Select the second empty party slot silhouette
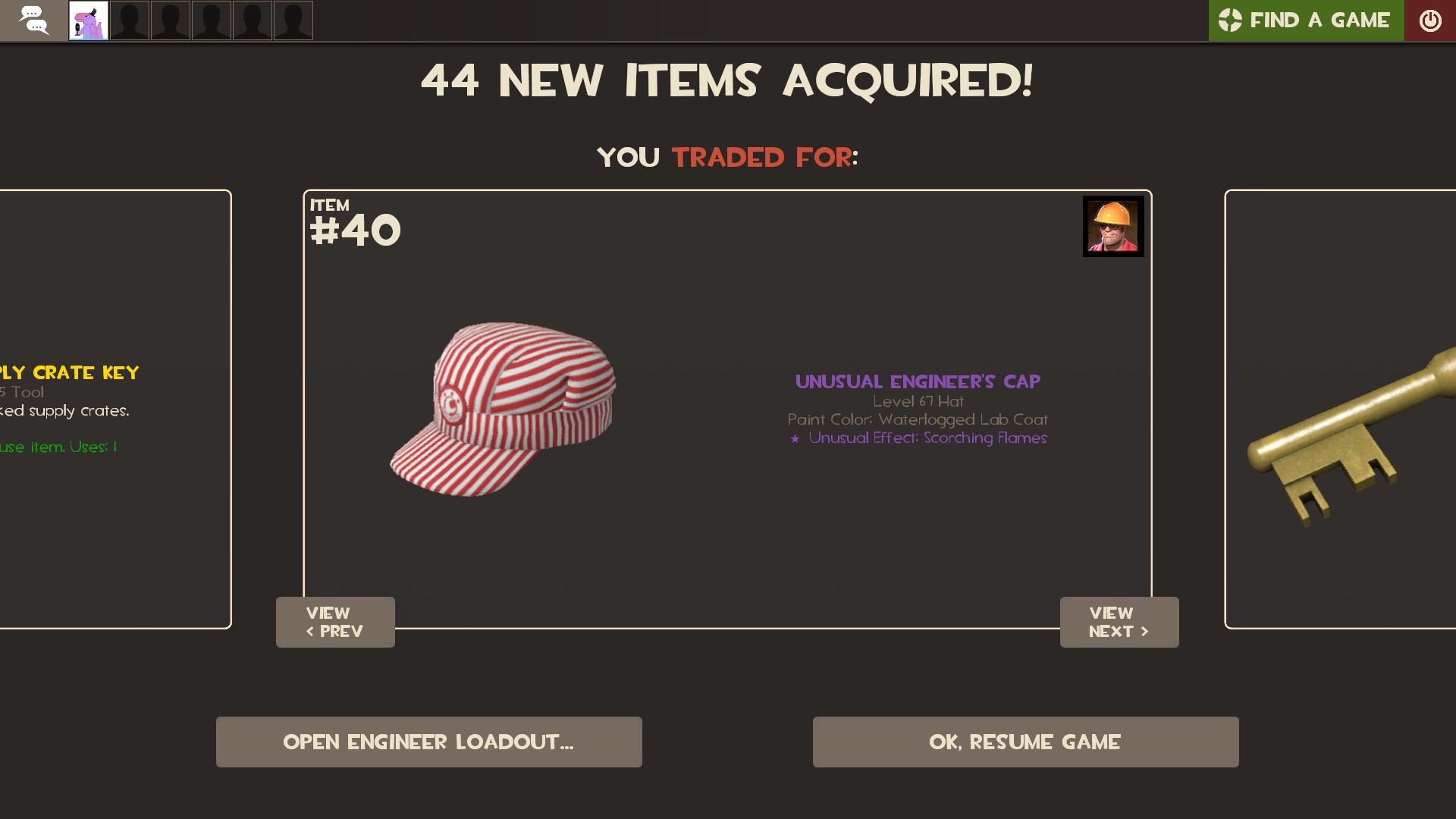 click(x=171, y=20)
